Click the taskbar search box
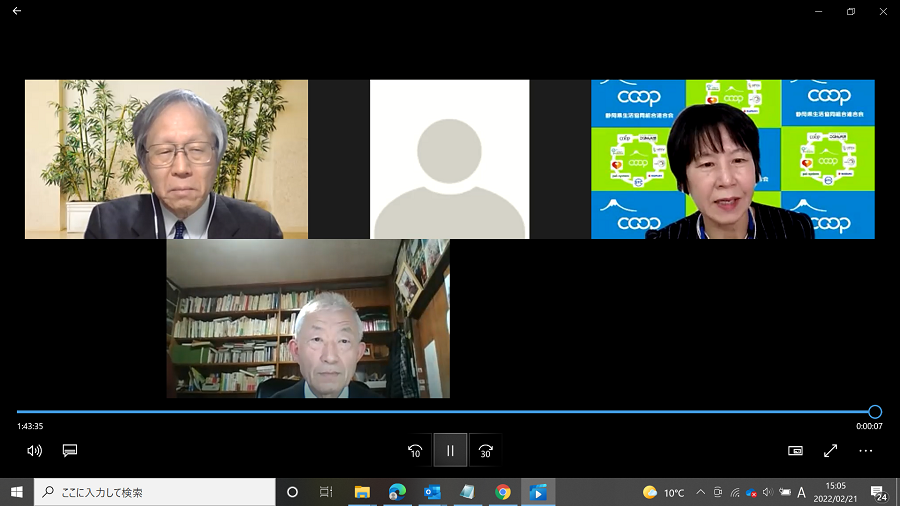 point(155,492)
